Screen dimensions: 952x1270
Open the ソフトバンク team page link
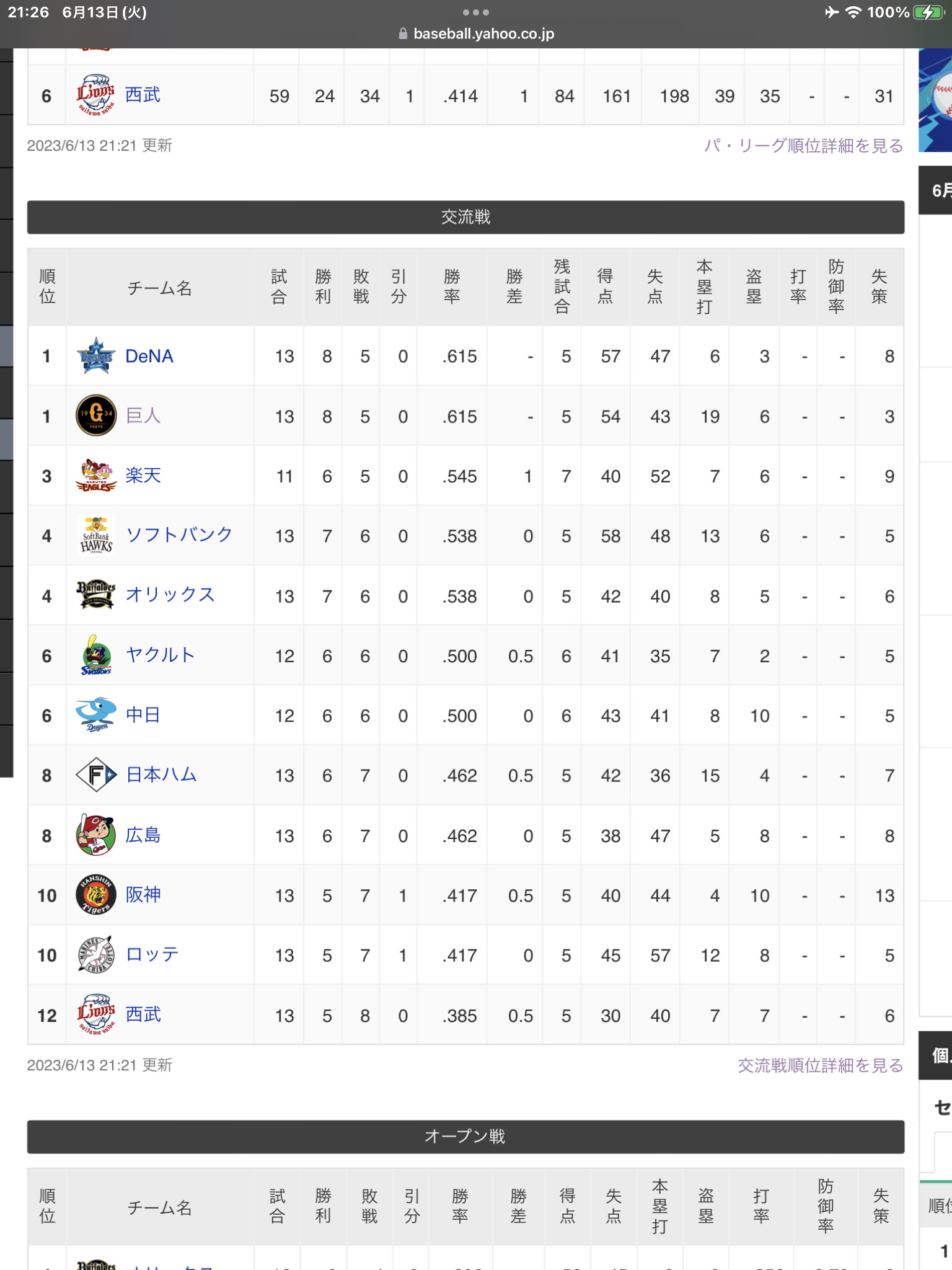pos(179,535)
